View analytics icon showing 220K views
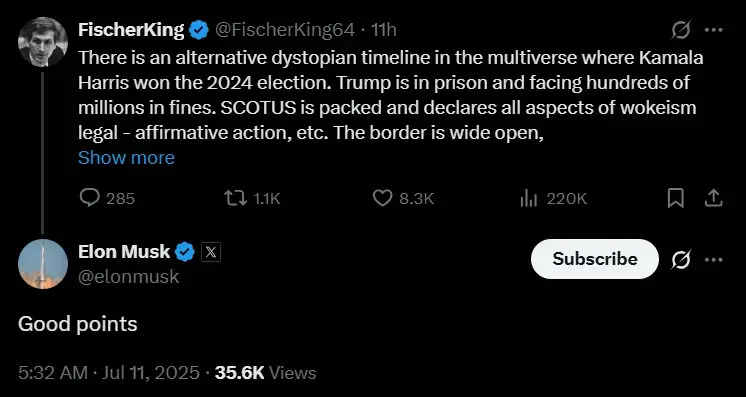The image size is (746, 397). pos(529,198)
